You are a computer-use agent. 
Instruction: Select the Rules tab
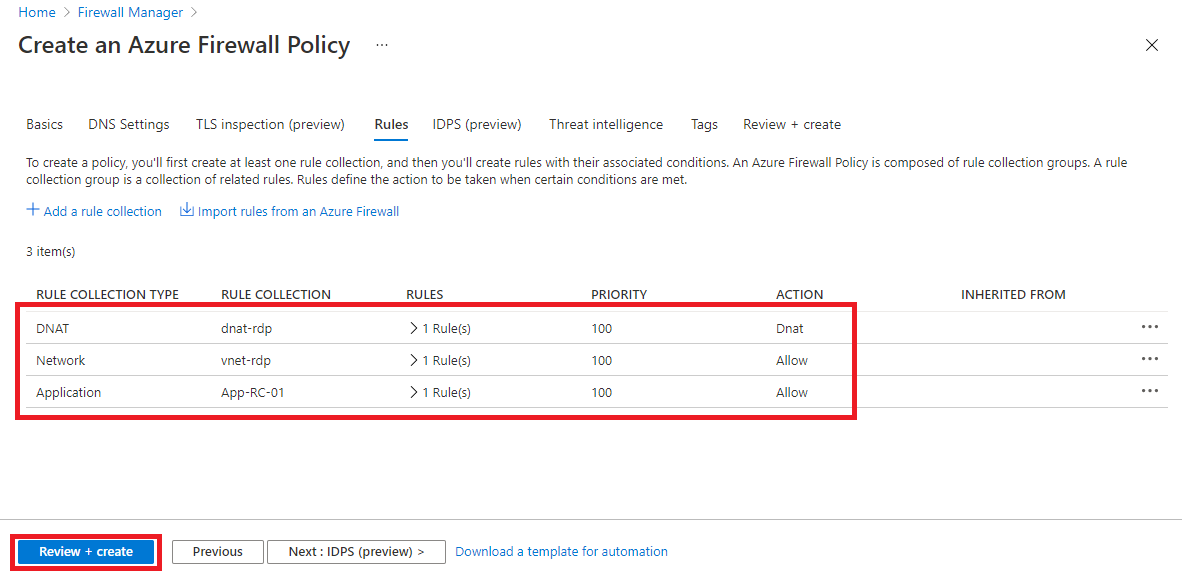click(x=391, y=124)
